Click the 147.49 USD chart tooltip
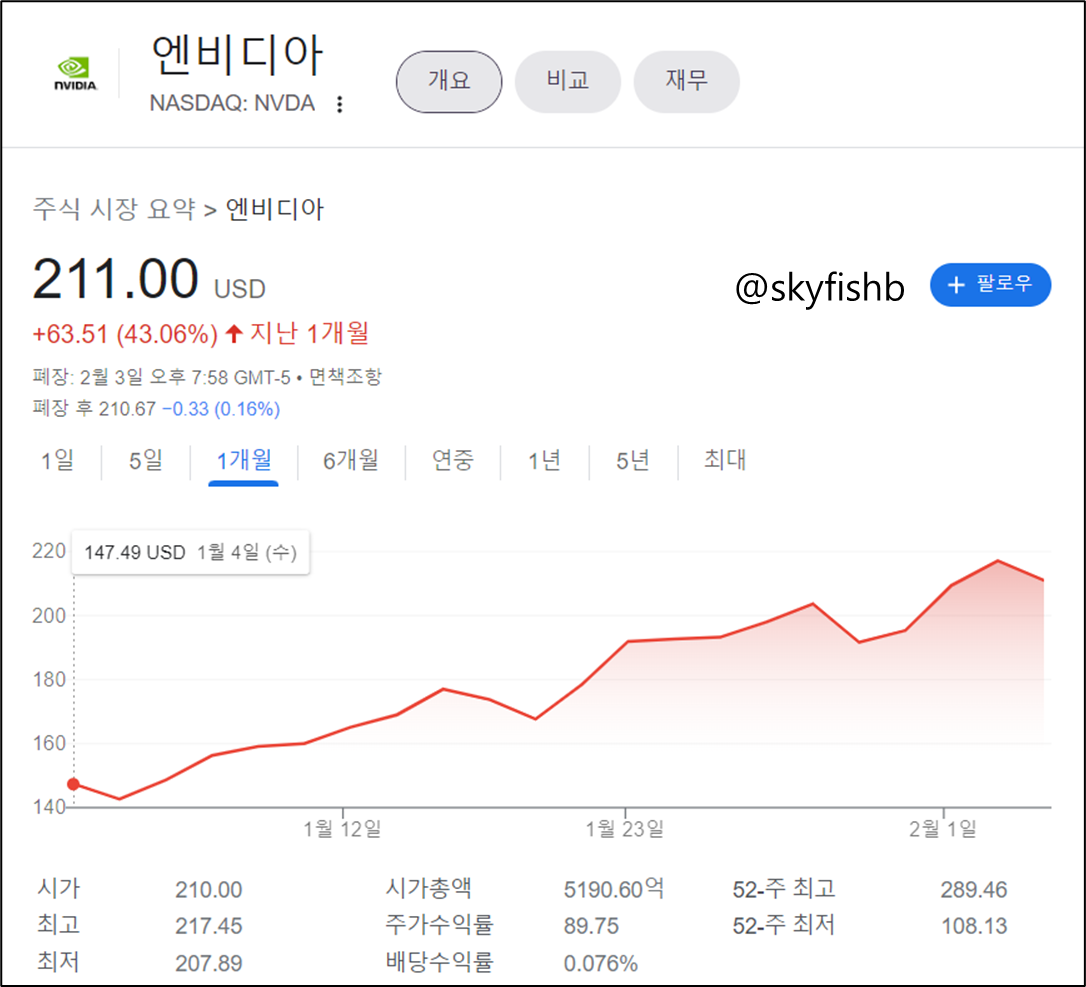 pyautogui.click(x=190, y=552)
